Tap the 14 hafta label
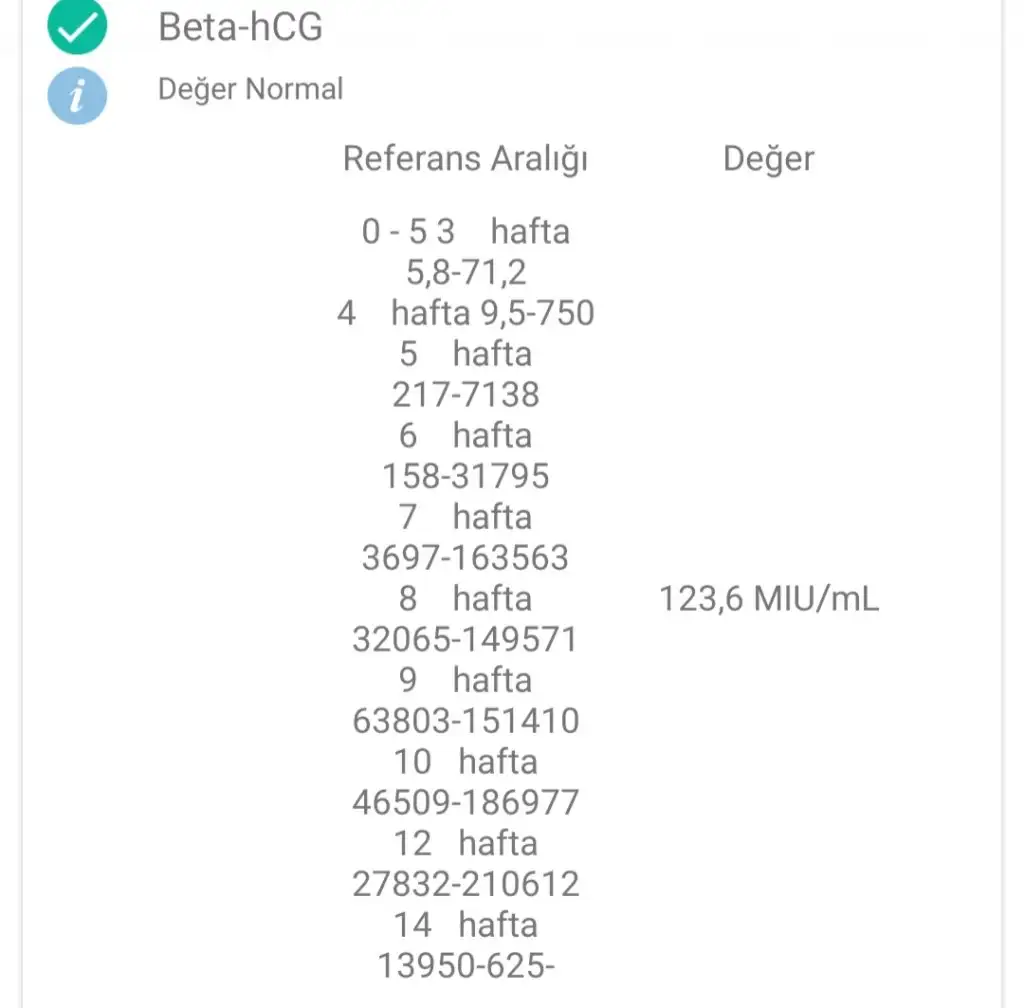This screenshot has height=1008, width=1024. coord(466,925)
